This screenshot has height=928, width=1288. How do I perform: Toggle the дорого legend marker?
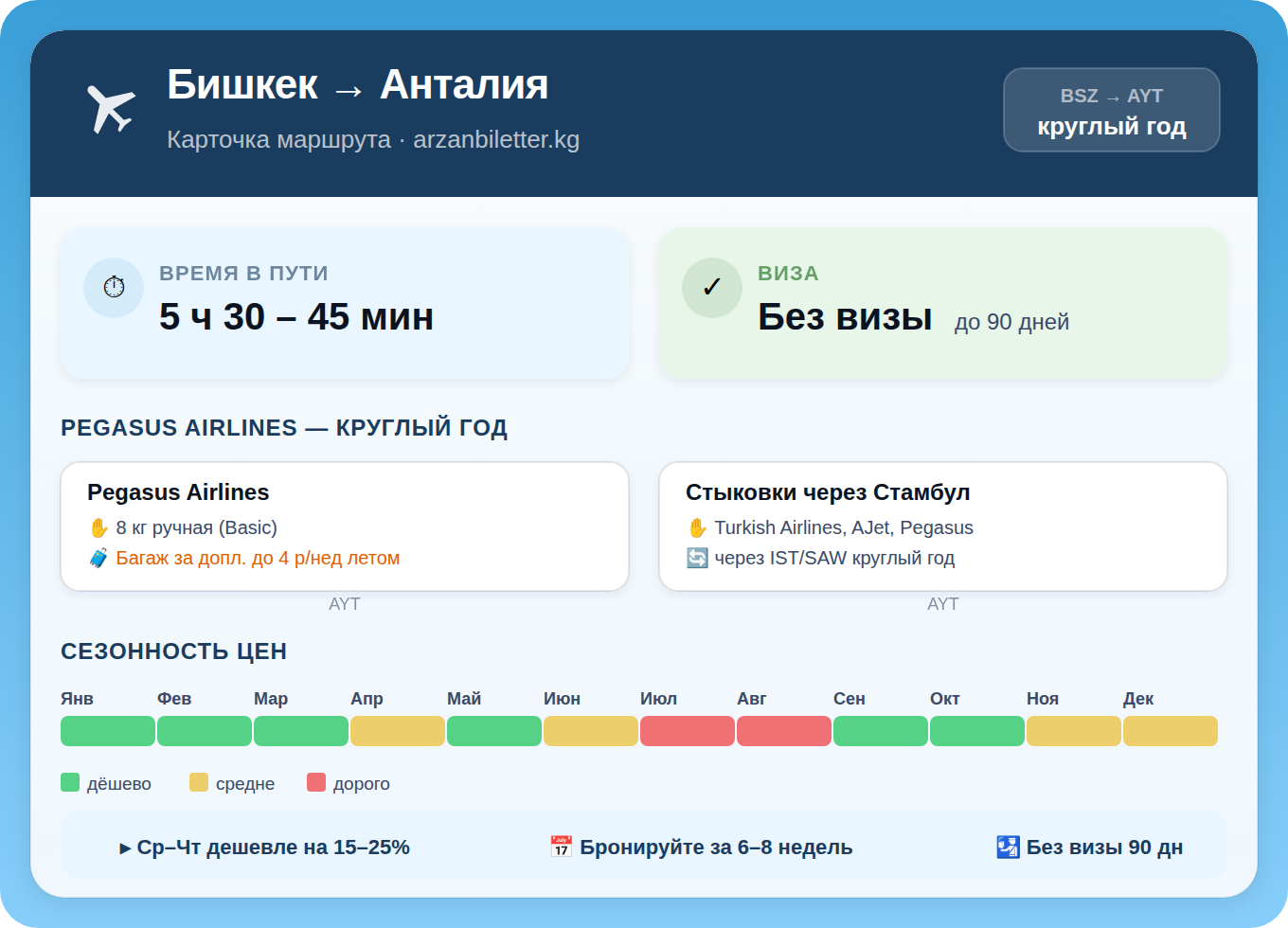coord(315,782)
